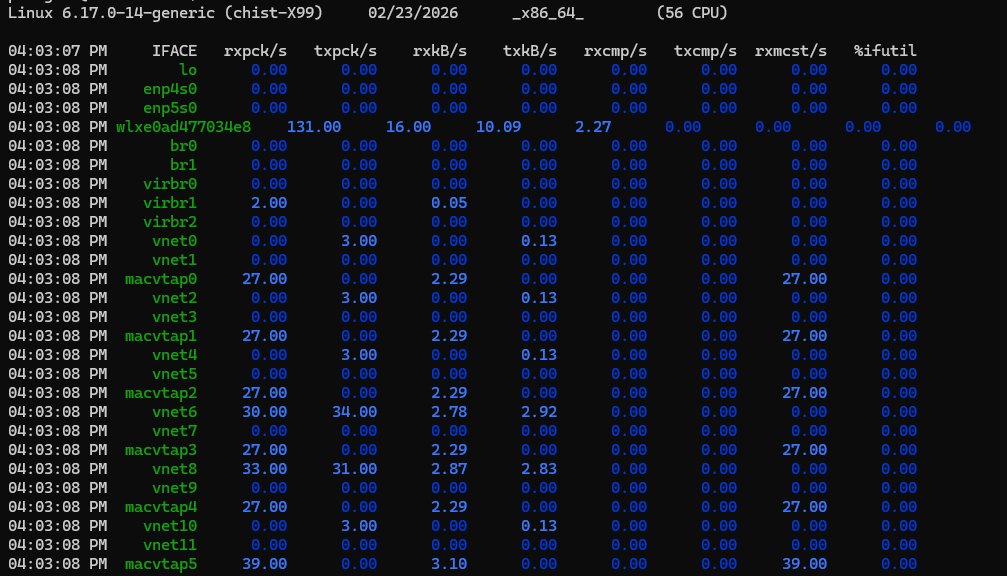Click the 131.00 rxpck/s value
1007x576 pixels.
[x=314, y=127]
